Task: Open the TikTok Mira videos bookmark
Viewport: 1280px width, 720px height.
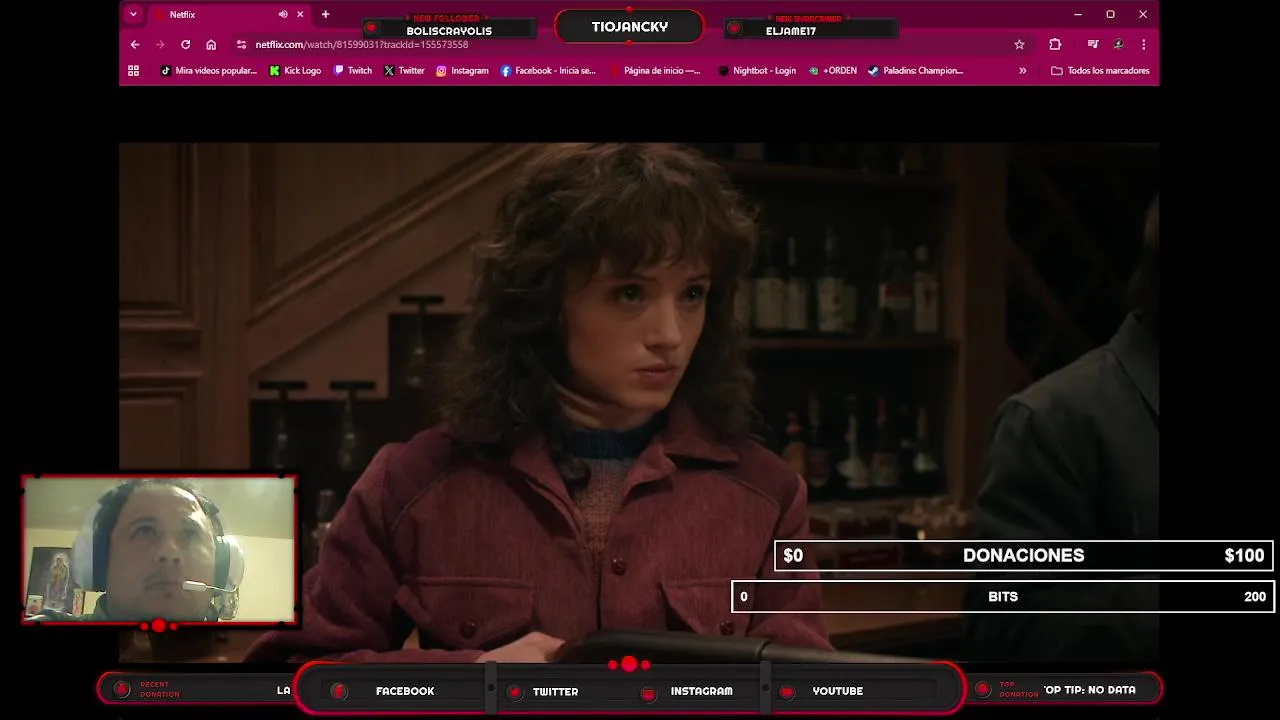Action: pyautogui.click(x=209, y=70)
